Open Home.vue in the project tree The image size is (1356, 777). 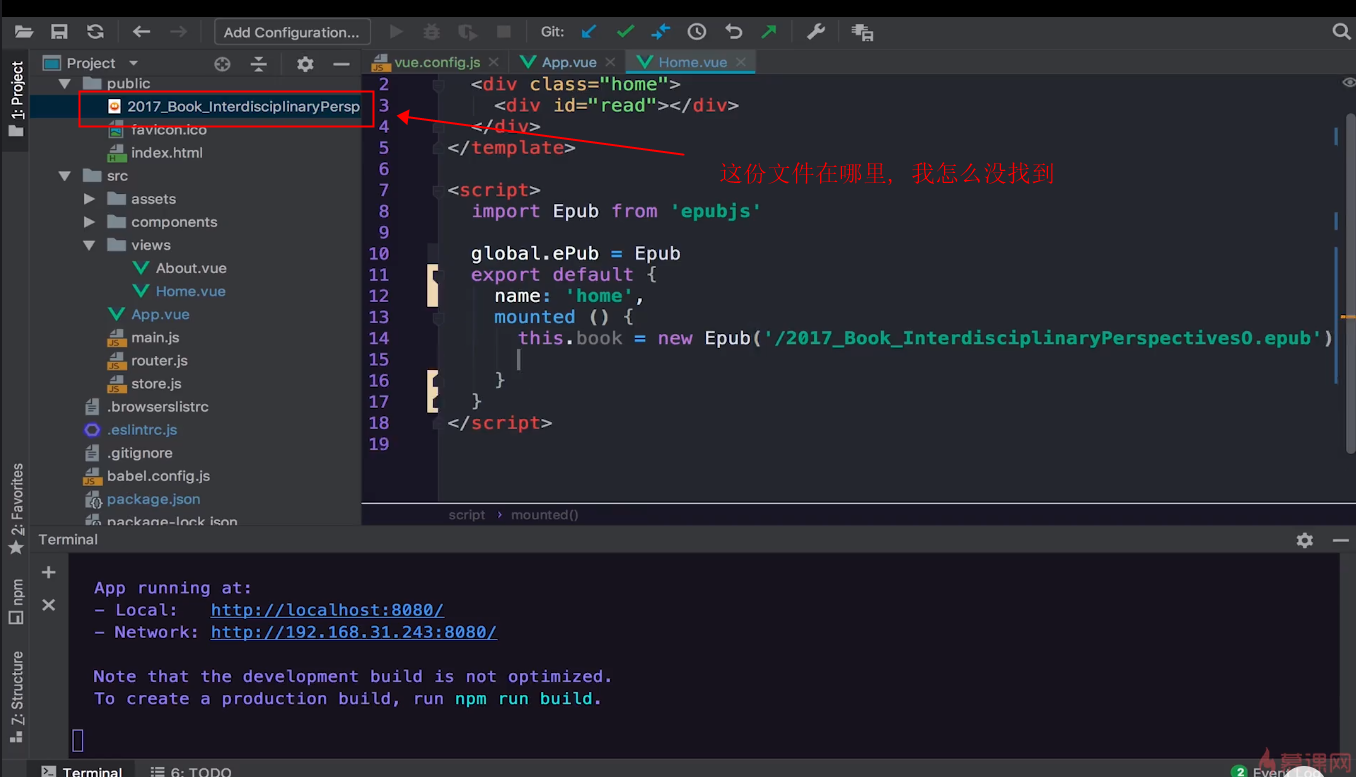(190, 291)
